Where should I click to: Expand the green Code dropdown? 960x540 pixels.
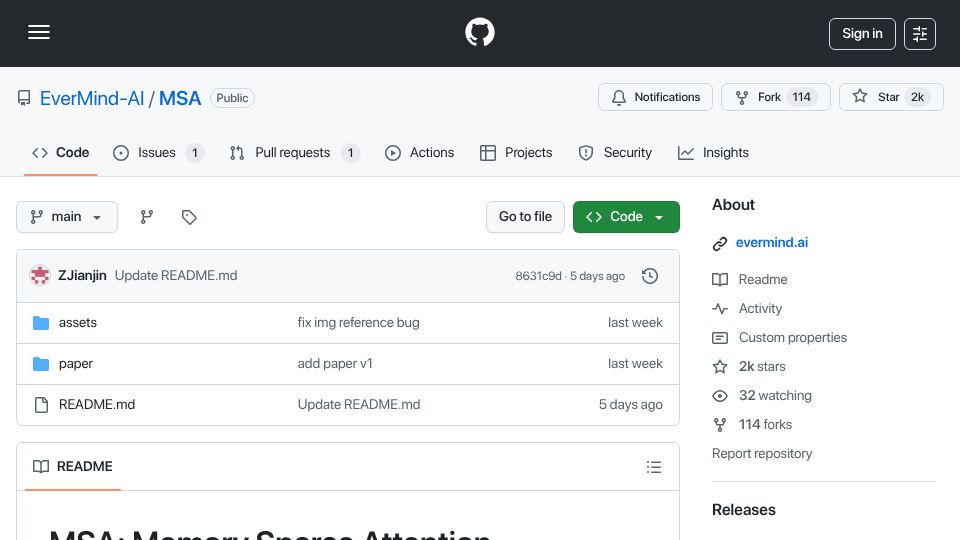(626, 217)
